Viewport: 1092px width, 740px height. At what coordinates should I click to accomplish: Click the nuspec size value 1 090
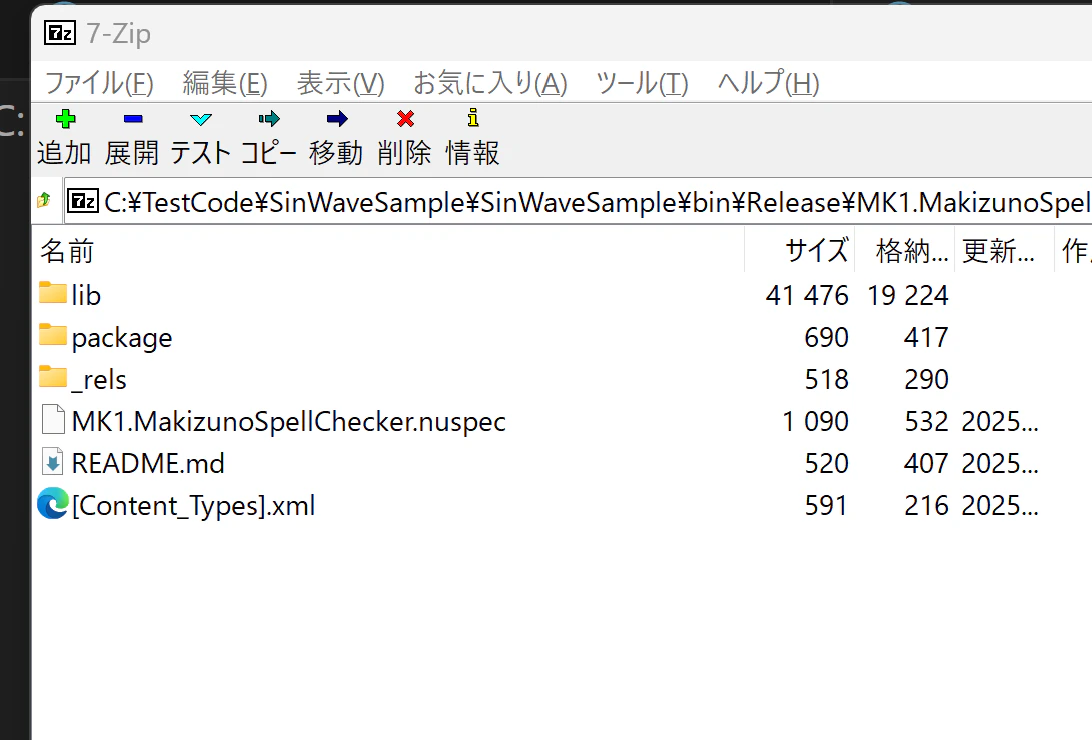coord(816,421)
